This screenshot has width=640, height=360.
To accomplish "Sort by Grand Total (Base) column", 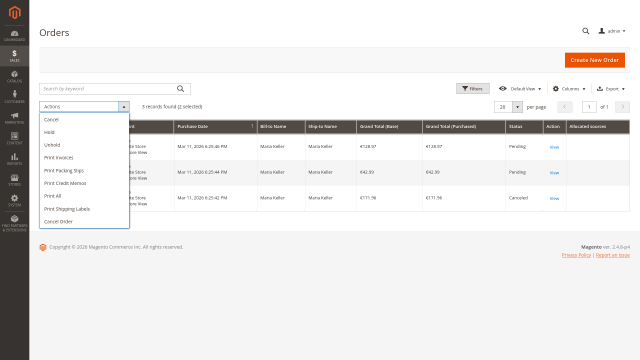I will coord(389,127).
